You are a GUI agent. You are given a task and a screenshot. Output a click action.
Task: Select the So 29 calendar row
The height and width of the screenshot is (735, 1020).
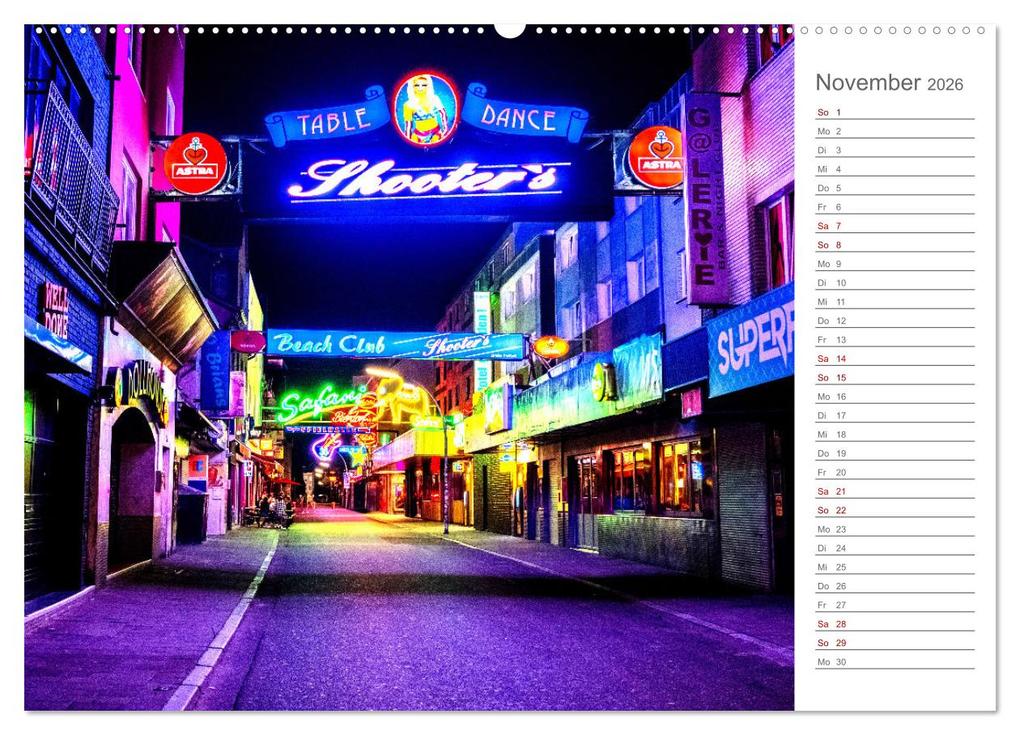tap(894, 642)
